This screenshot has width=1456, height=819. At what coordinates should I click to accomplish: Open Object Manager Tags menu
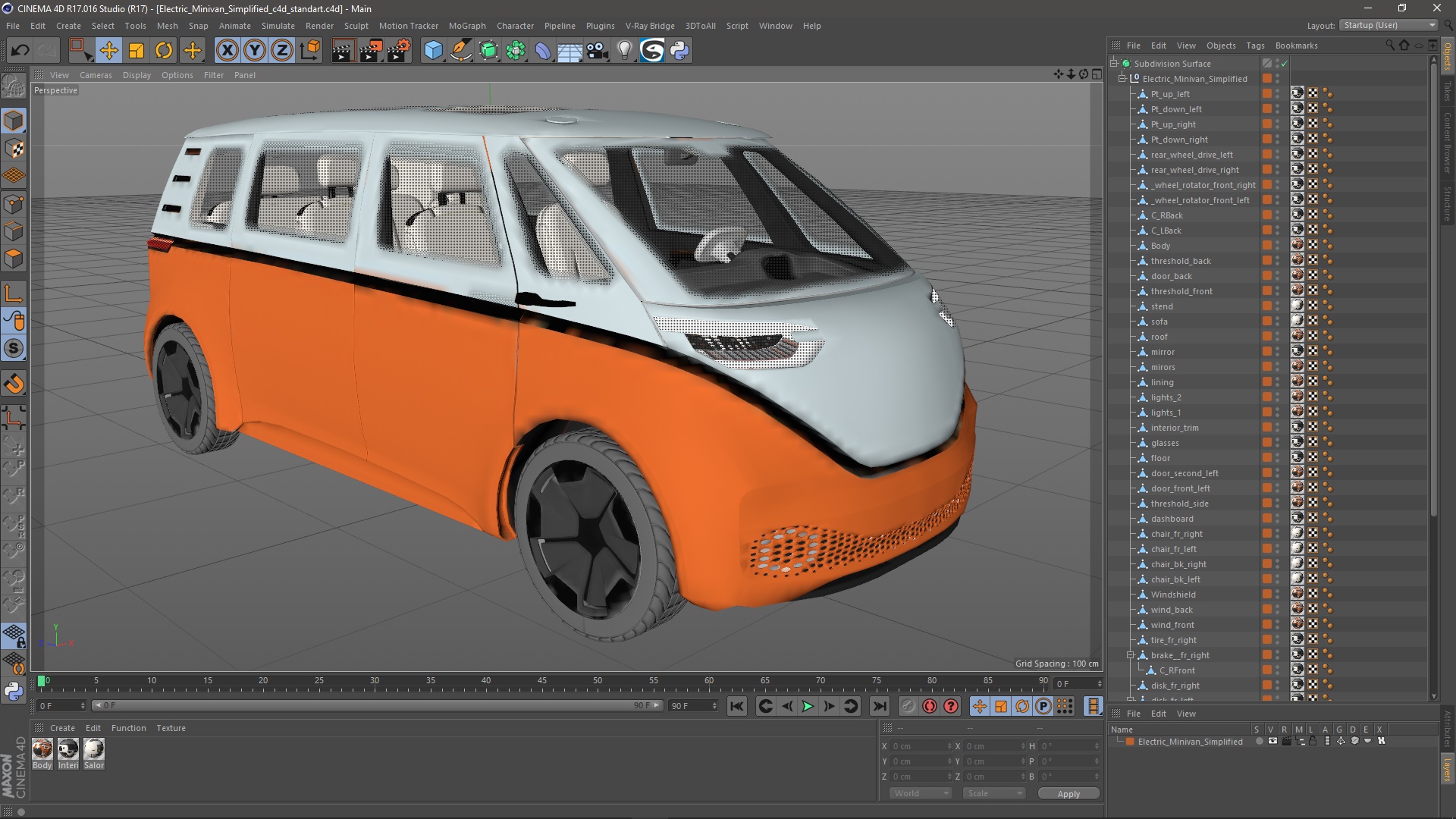pos(1255,45)
